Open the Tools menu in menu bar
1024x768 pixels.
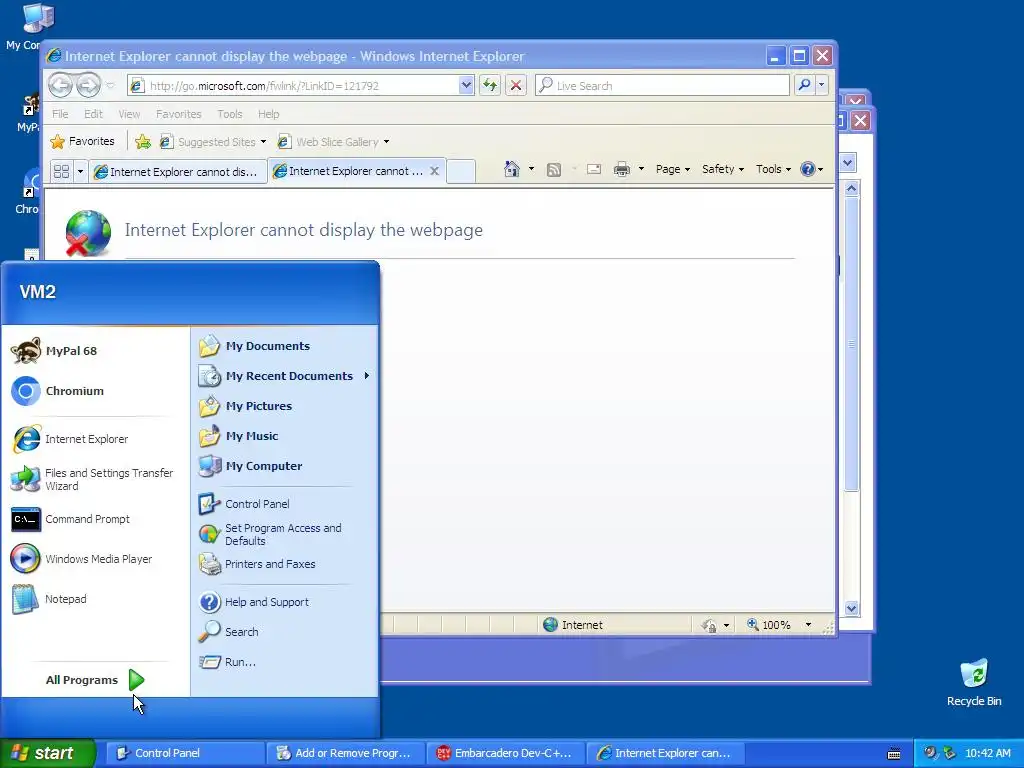[x=229, y=114]
